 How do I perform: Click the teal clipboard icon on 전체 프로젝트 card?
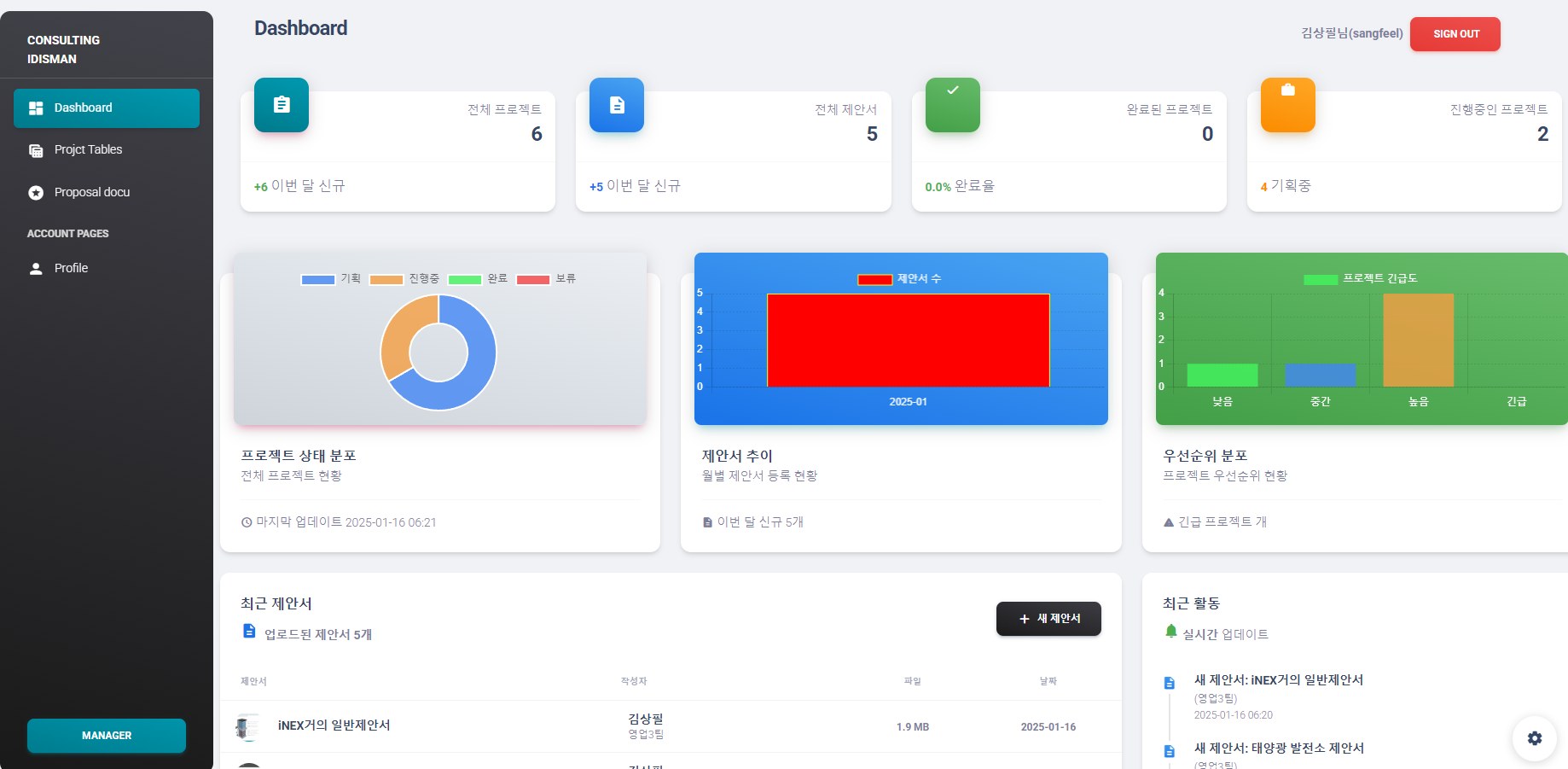coord(282,105)
